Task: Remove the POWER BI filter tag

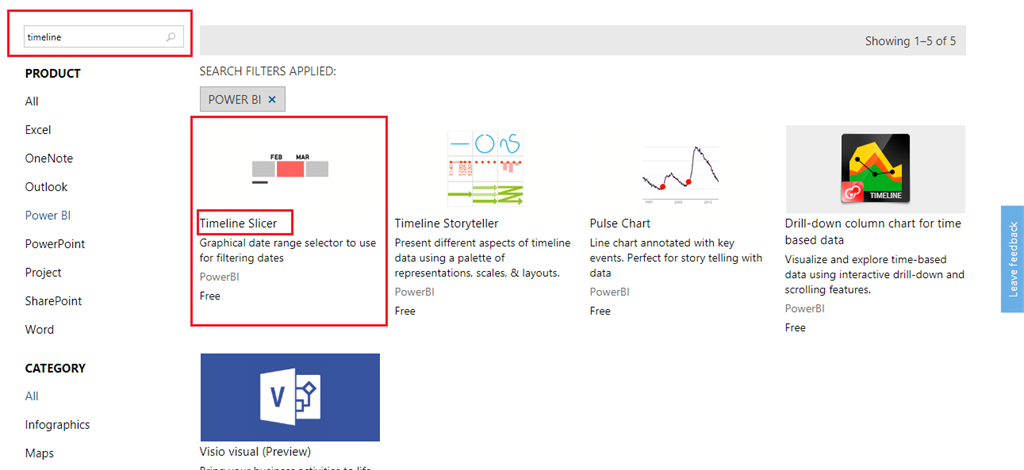Action: click(x=272, y=100)
